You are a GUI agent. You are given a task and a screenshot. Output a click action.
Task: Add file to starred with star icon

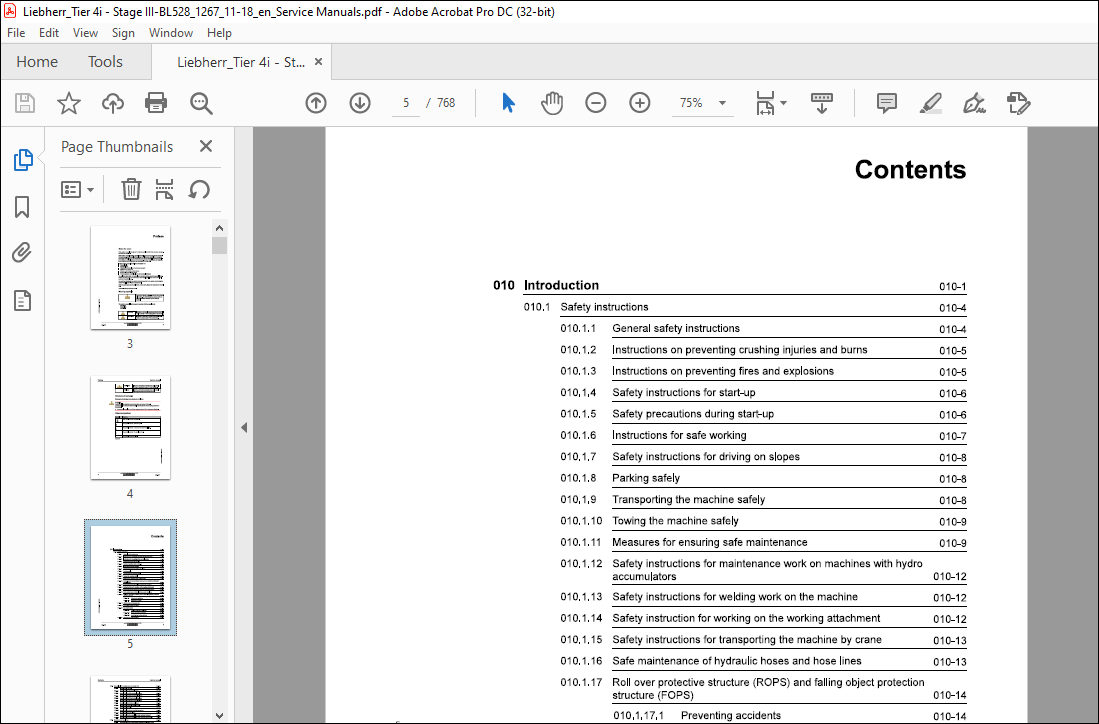69,103
